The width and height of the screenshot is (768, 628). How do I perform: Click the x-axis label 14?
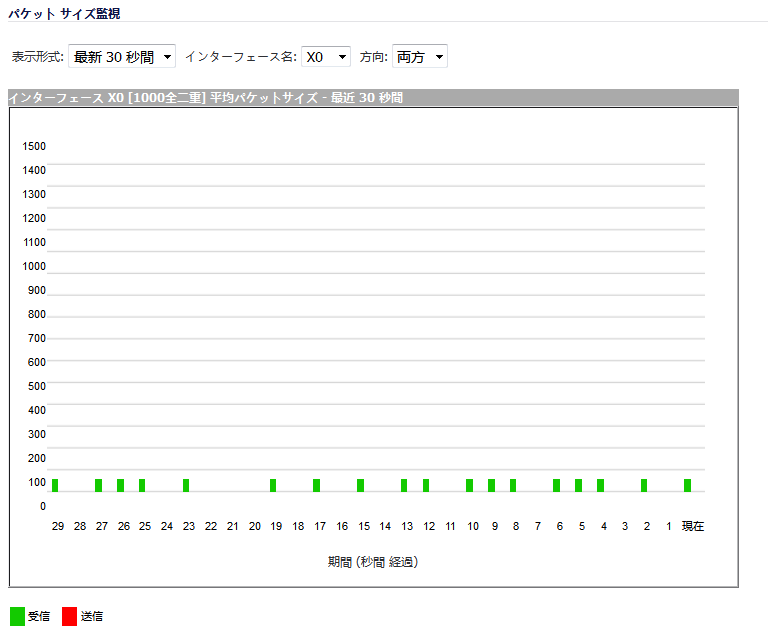[x=385, y=526]
